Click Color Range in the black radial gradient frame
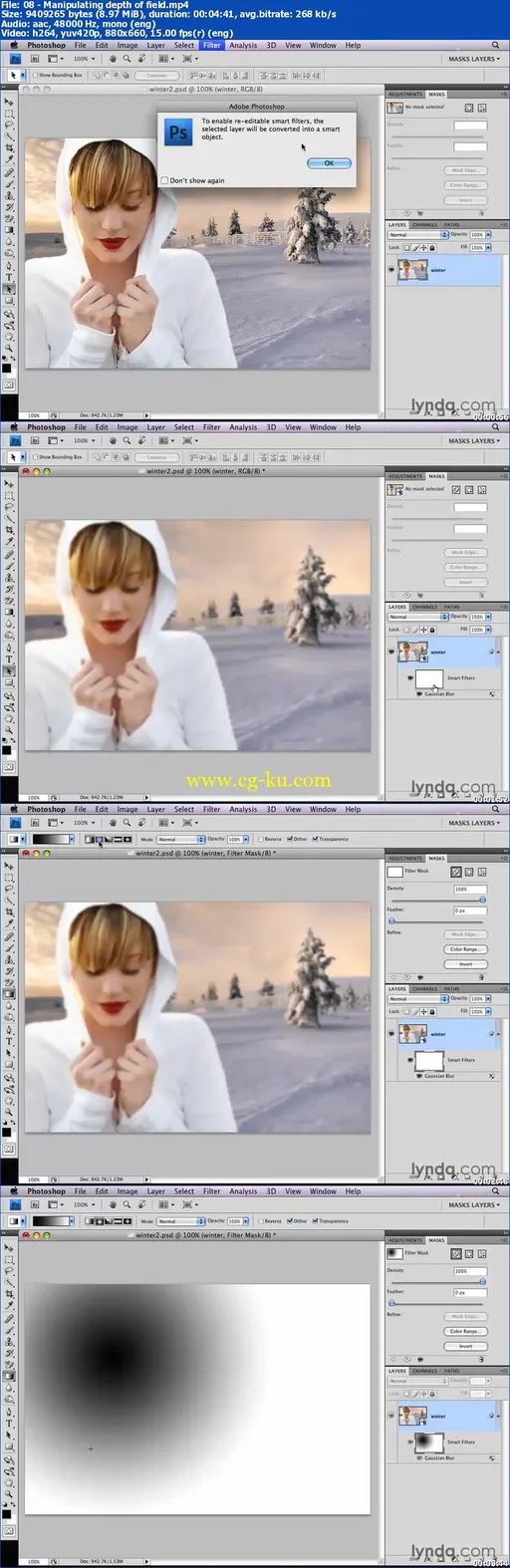Viewport: 510px width, 1568px height. pyautogui.click(x=465, y=1331)
